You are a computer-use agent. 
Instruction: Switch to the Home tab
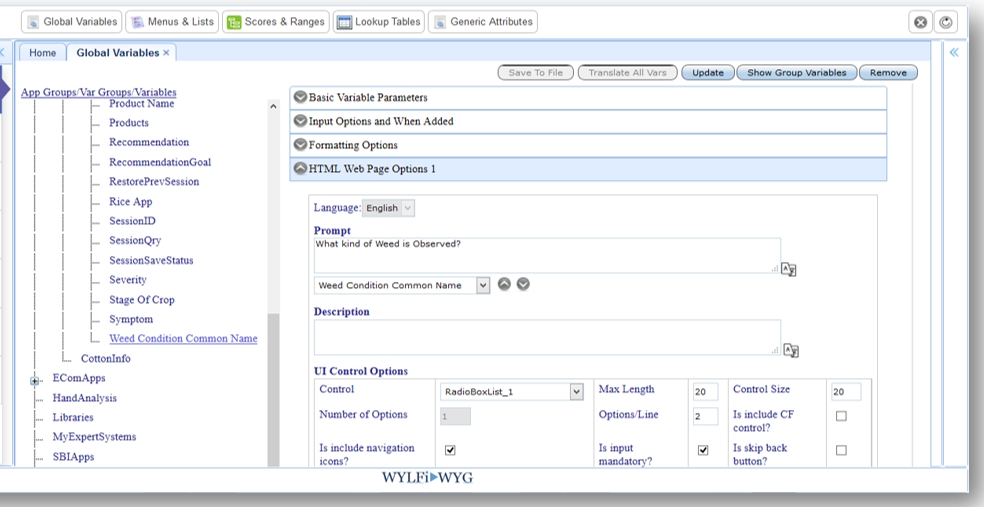pos(42,53)
